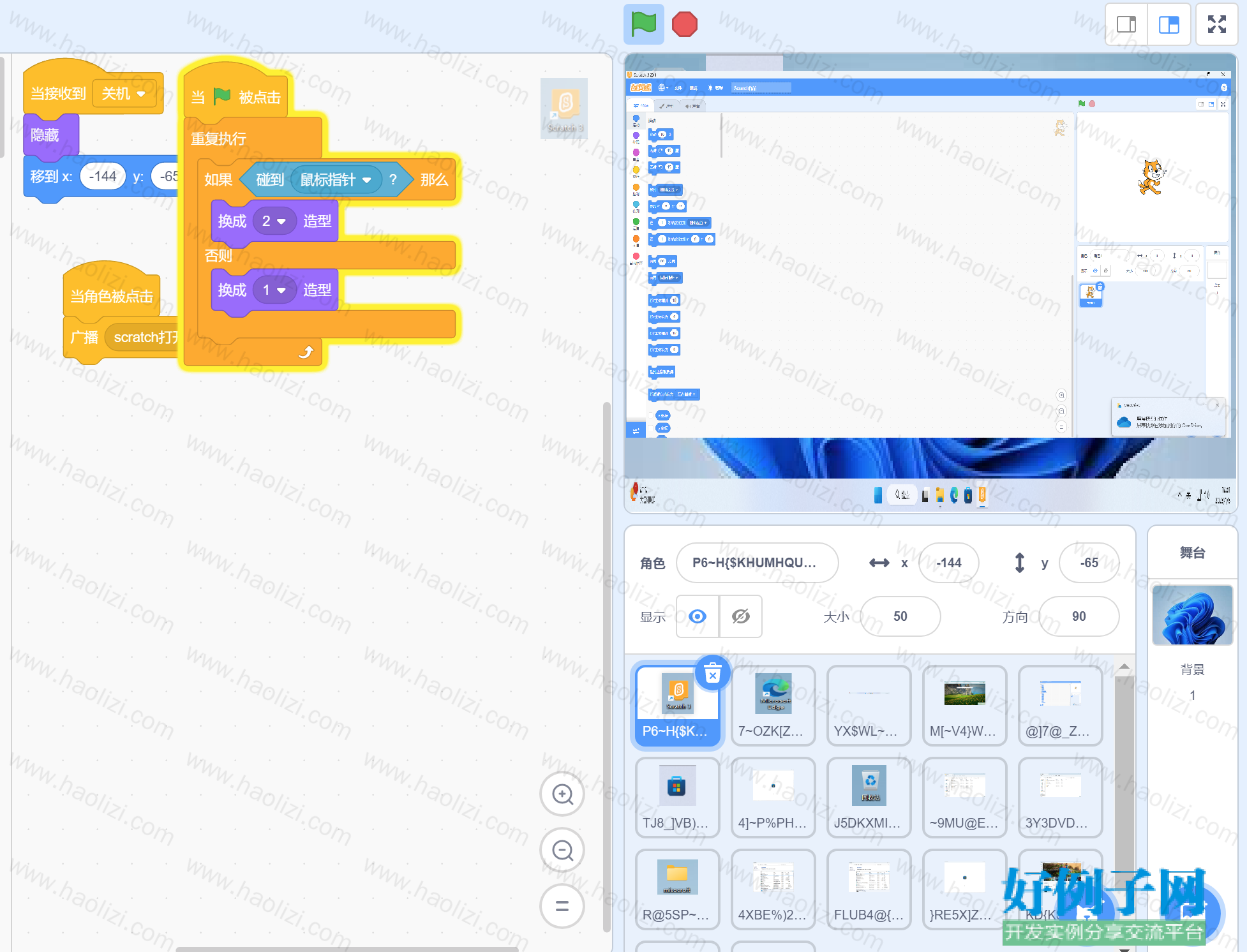
Task: Select sprite R@5SP~ folder icon
Action: [x=678, y=889]
